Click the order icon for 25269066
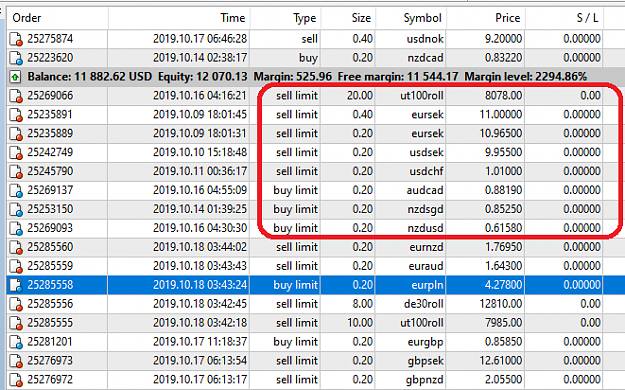 [x=16, y=96]
